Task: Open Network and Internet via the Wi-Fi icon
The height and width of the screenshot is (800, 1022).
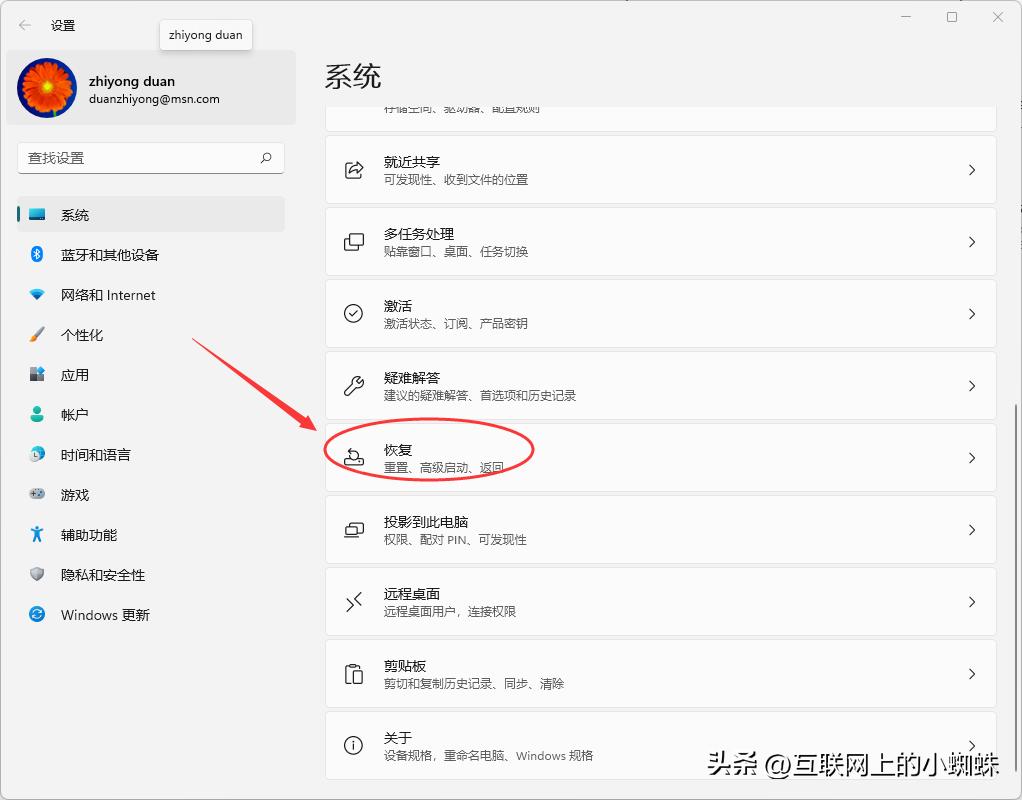Action: tap(37, 295)
